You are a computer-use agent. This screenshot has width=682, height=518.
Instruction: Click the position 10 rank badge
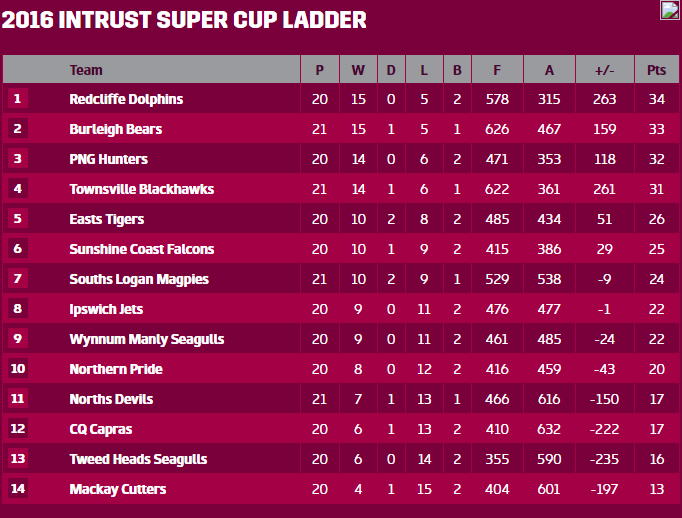17,369
